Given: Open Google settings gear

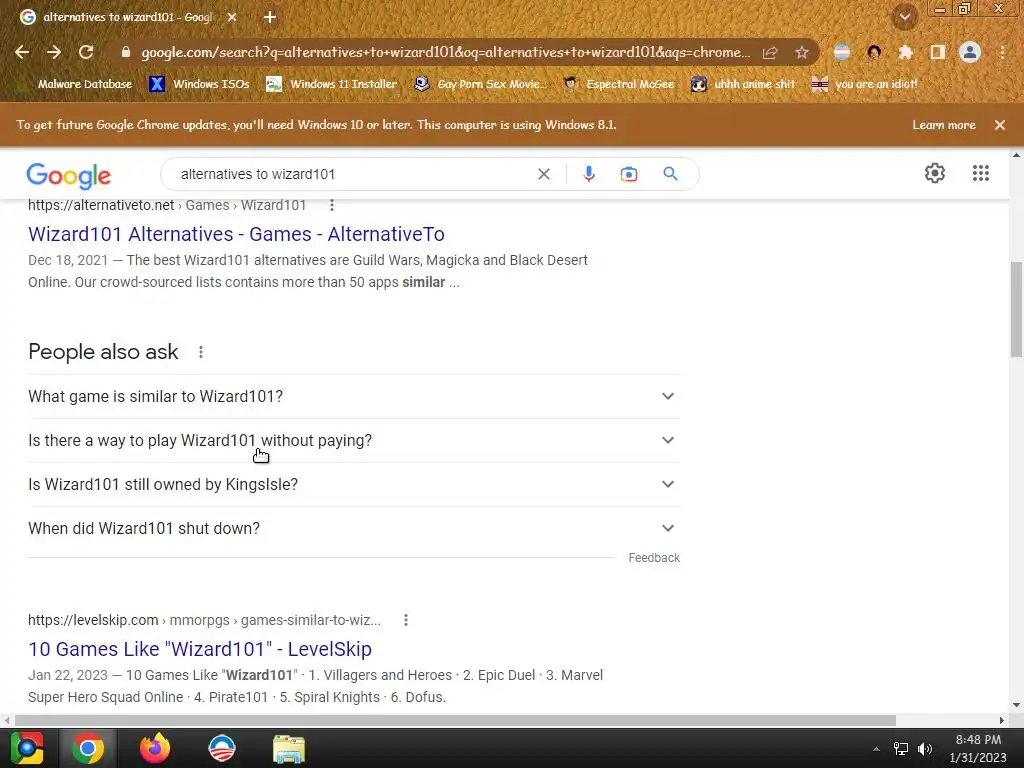Looking at the screenshot, I should click(x=935, y=173).
